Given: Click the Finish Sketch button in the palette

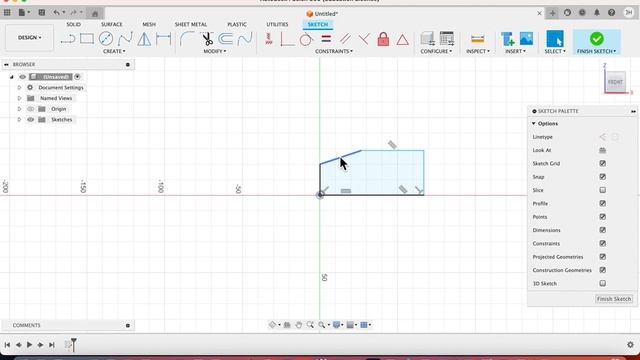Looking at the screenshot, I should click(613, 299).
